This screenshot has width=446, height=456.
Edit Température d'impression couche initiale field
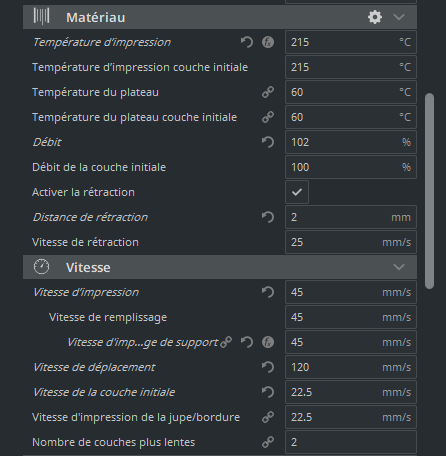pyautogui.click(x=351, y=67)
